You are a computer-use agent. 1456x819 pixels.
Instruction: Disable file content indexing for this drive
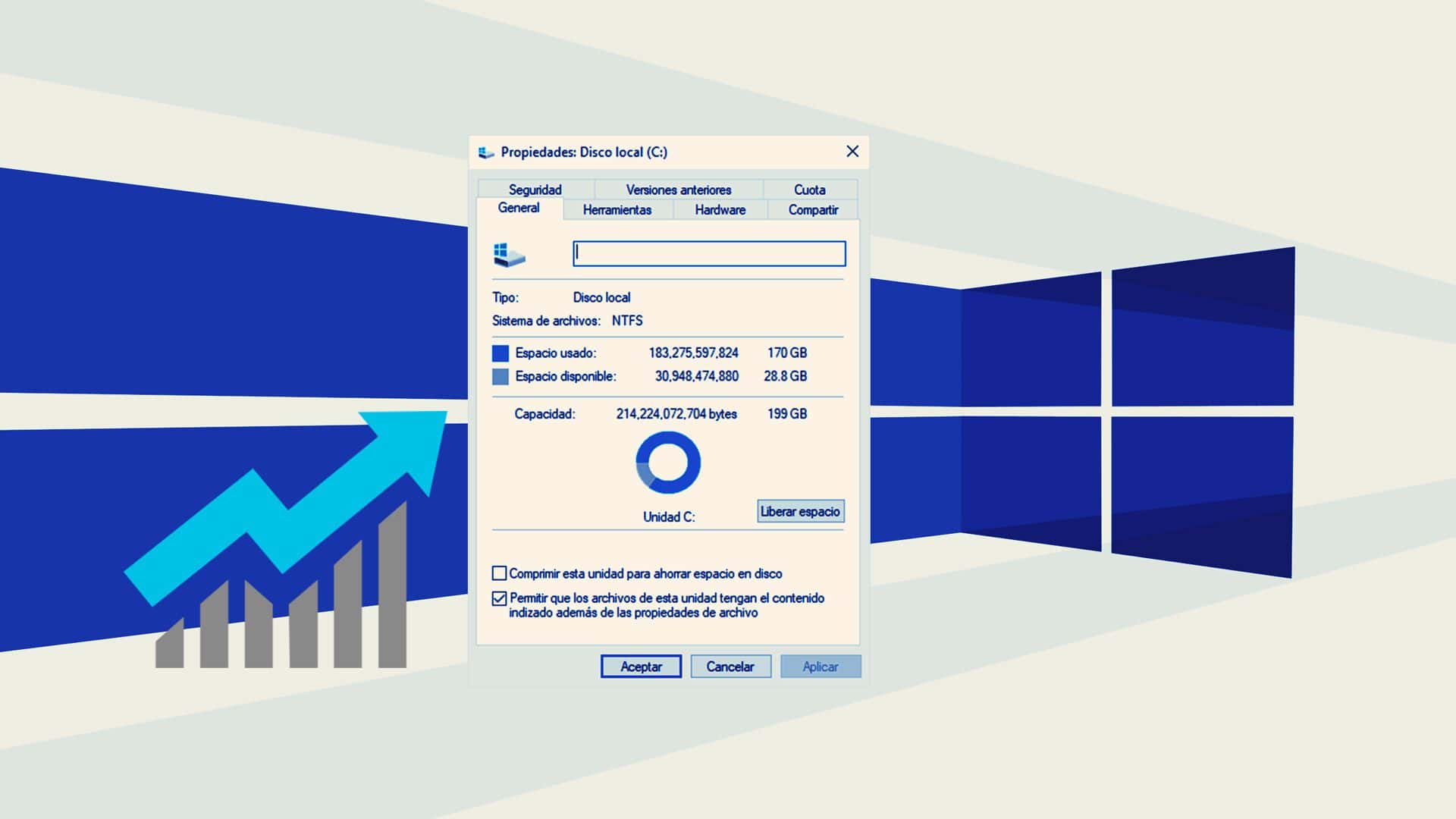point(500,598)
